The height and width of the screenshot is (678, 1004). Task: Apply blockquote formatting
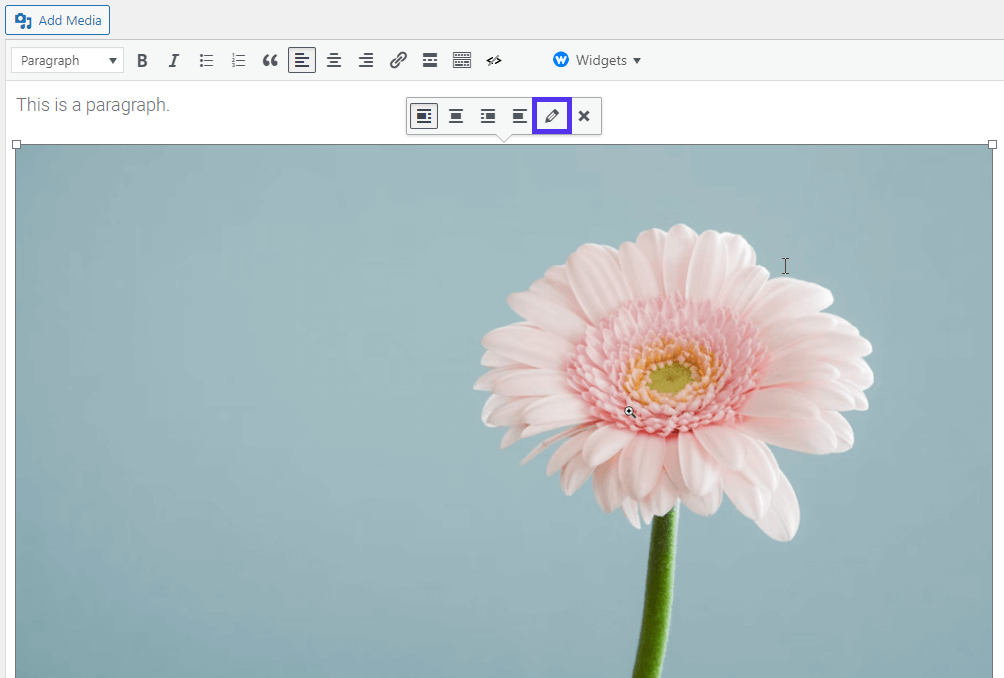click(x=270, y=60)
